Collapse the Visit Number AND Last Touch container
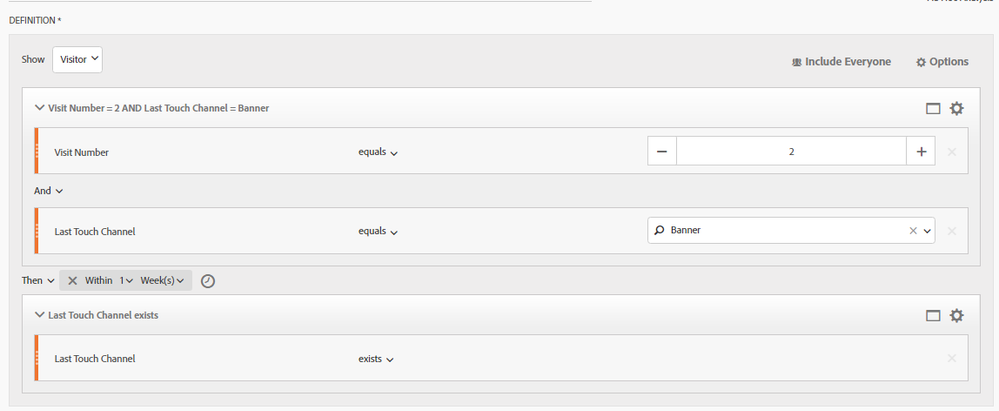 [40, 108]
